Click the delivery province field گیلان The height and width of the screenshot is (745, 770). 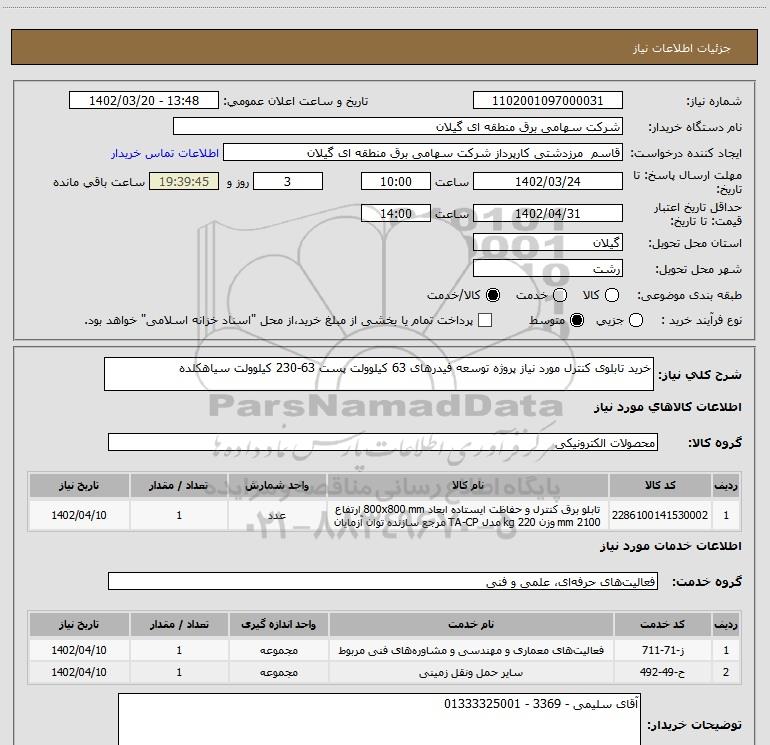[548, 243]
